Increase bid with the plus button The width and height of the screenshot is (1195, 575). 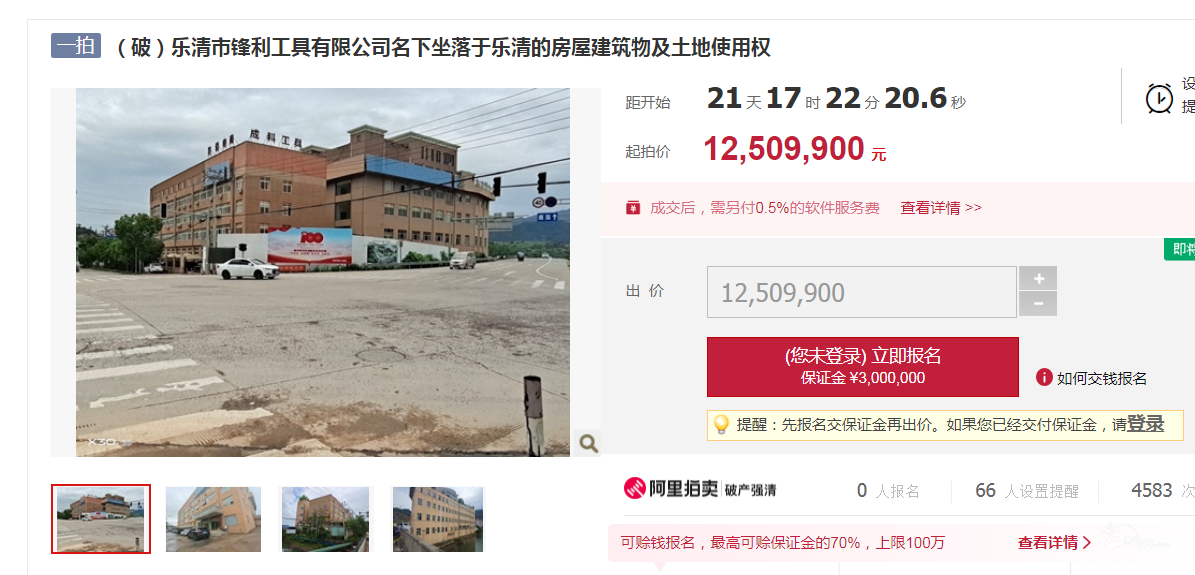[1038, 278]
